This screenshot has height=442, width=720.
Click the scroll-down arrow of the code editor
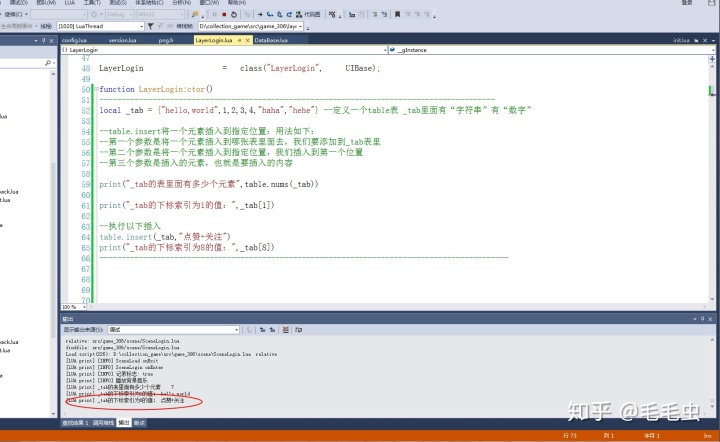coord(712,300)
